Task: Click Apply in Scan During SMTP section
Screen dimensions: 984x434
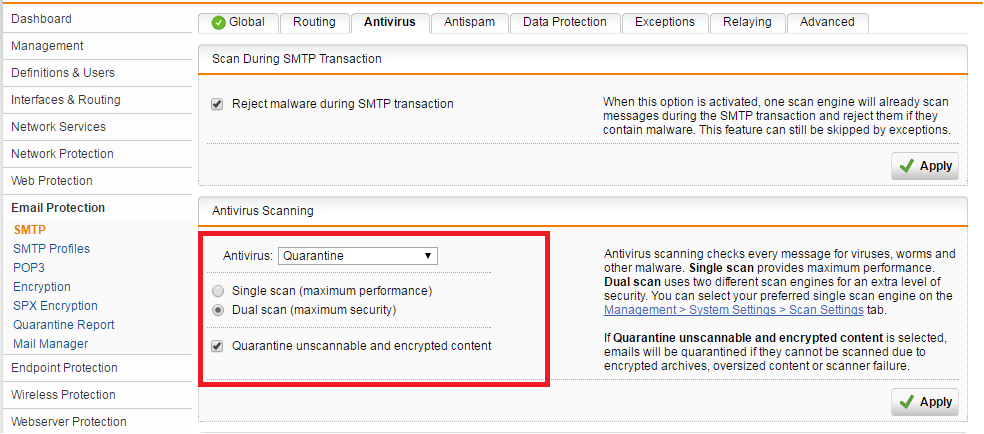Action: [925, 166]
